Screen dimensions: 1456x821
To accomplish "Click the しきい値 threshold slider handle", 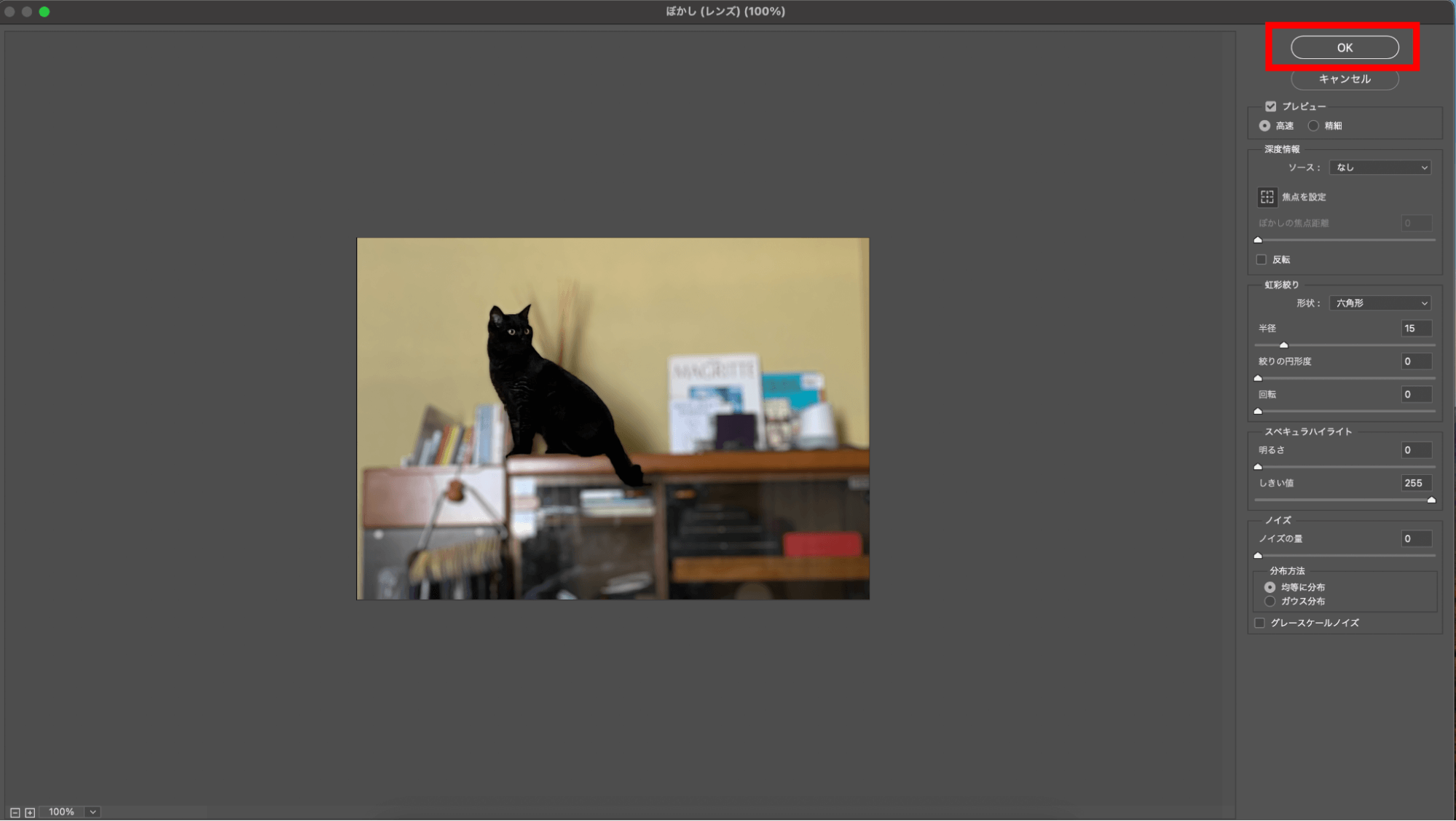I will (1431, 500).
